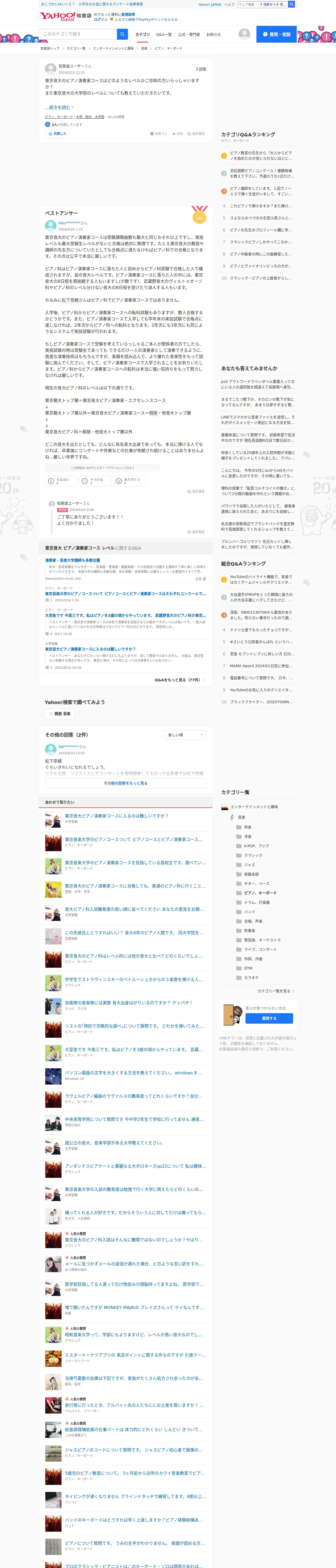Click the blue 共感 circle icon
Image resolution: width=336 pixels, height=1568 pixels.
(x=48, y=125)
